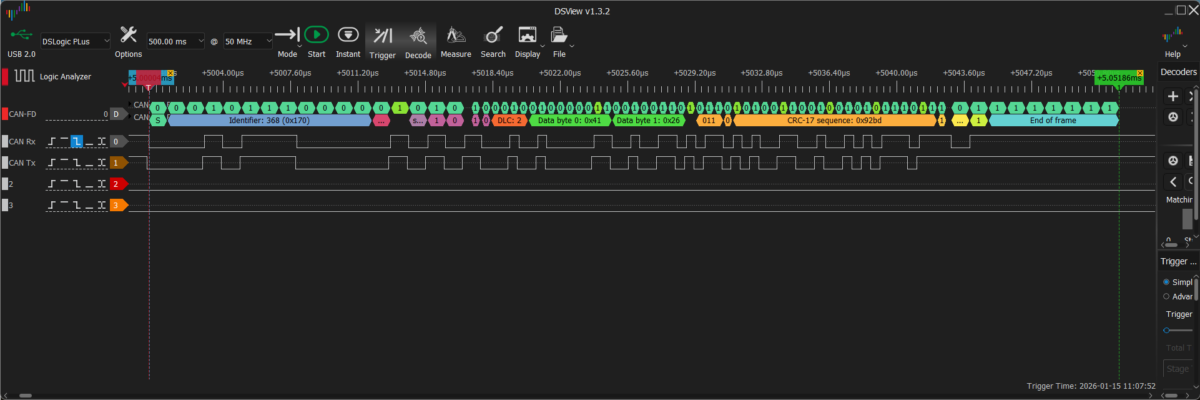Open the Measure tool
1200x400 pixels.
(x=455, y=40)
